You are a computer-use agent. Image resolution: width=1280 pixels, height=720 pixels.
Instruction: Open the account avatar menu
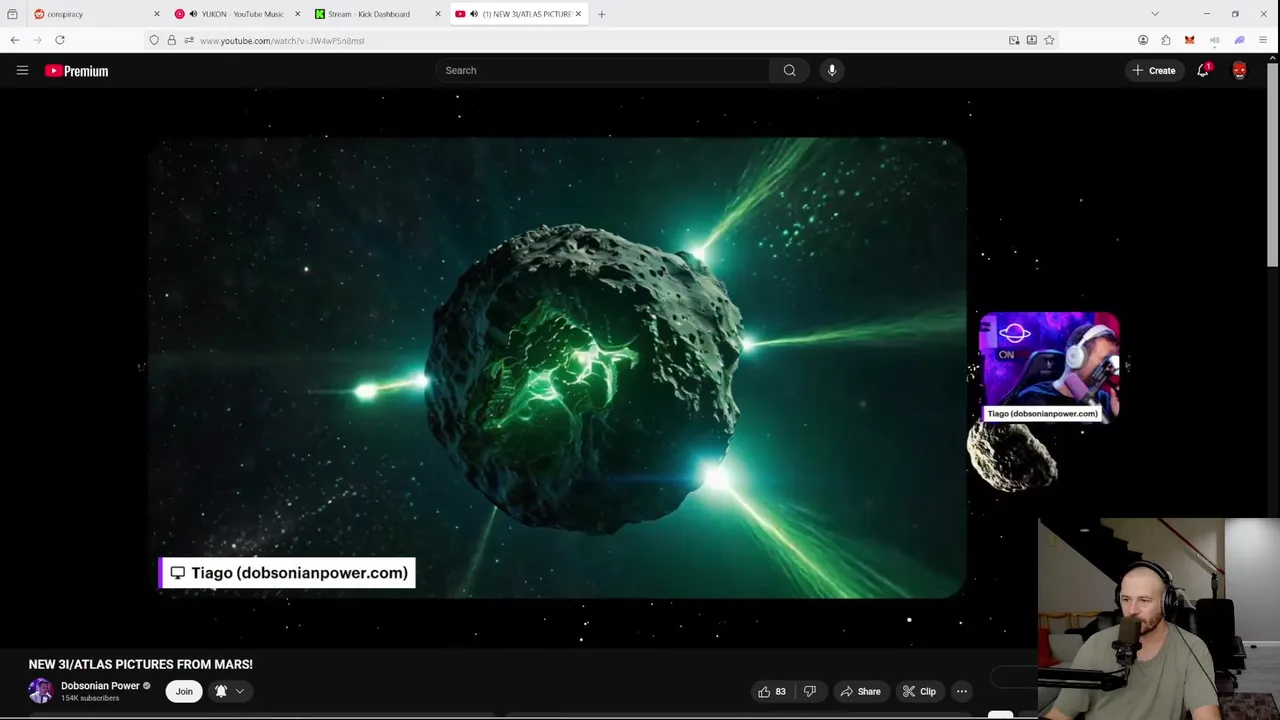pyautogui.click(x=1239, y=70)
